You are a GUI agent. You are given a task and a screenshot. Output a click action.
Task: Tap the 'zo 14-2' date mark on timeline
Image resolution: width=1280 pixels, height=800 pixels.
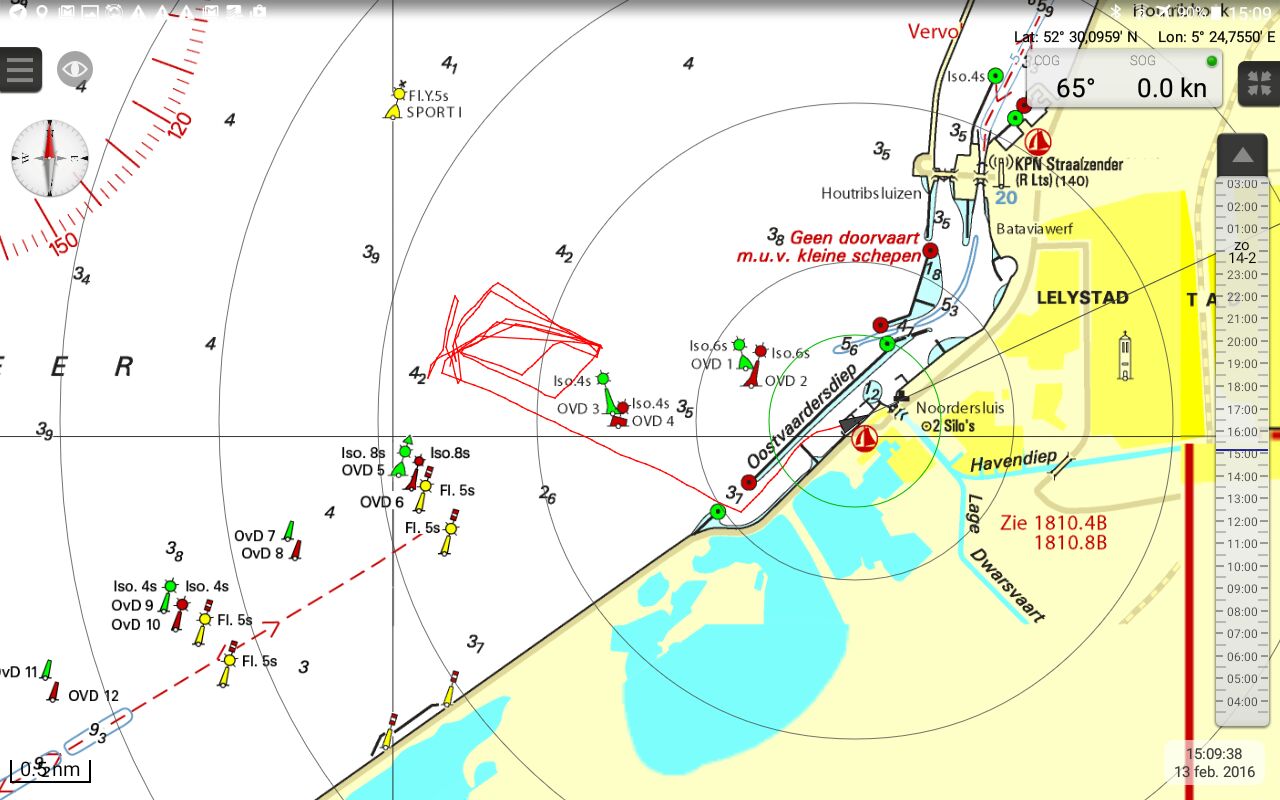click(x=1242, y=251)
